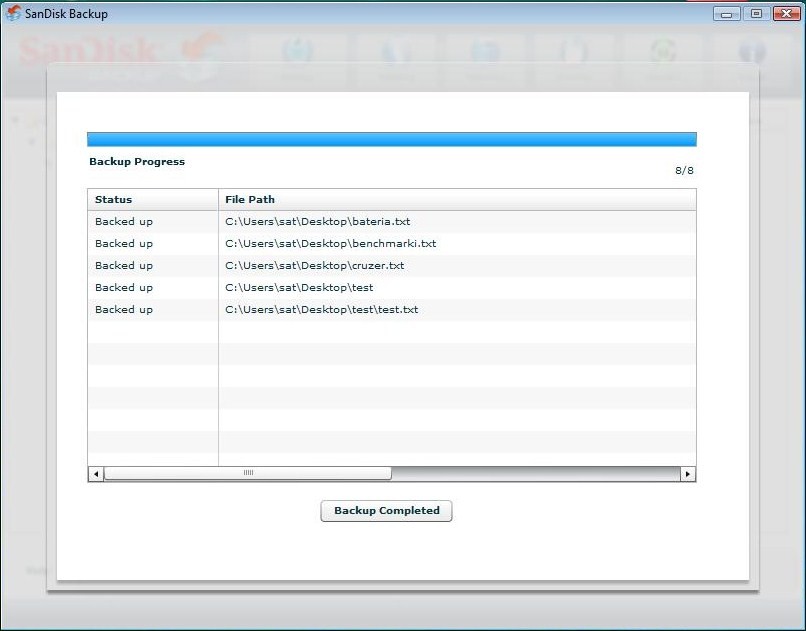Click the blue backup progress bar
The image size is (806, 631).
392,139
